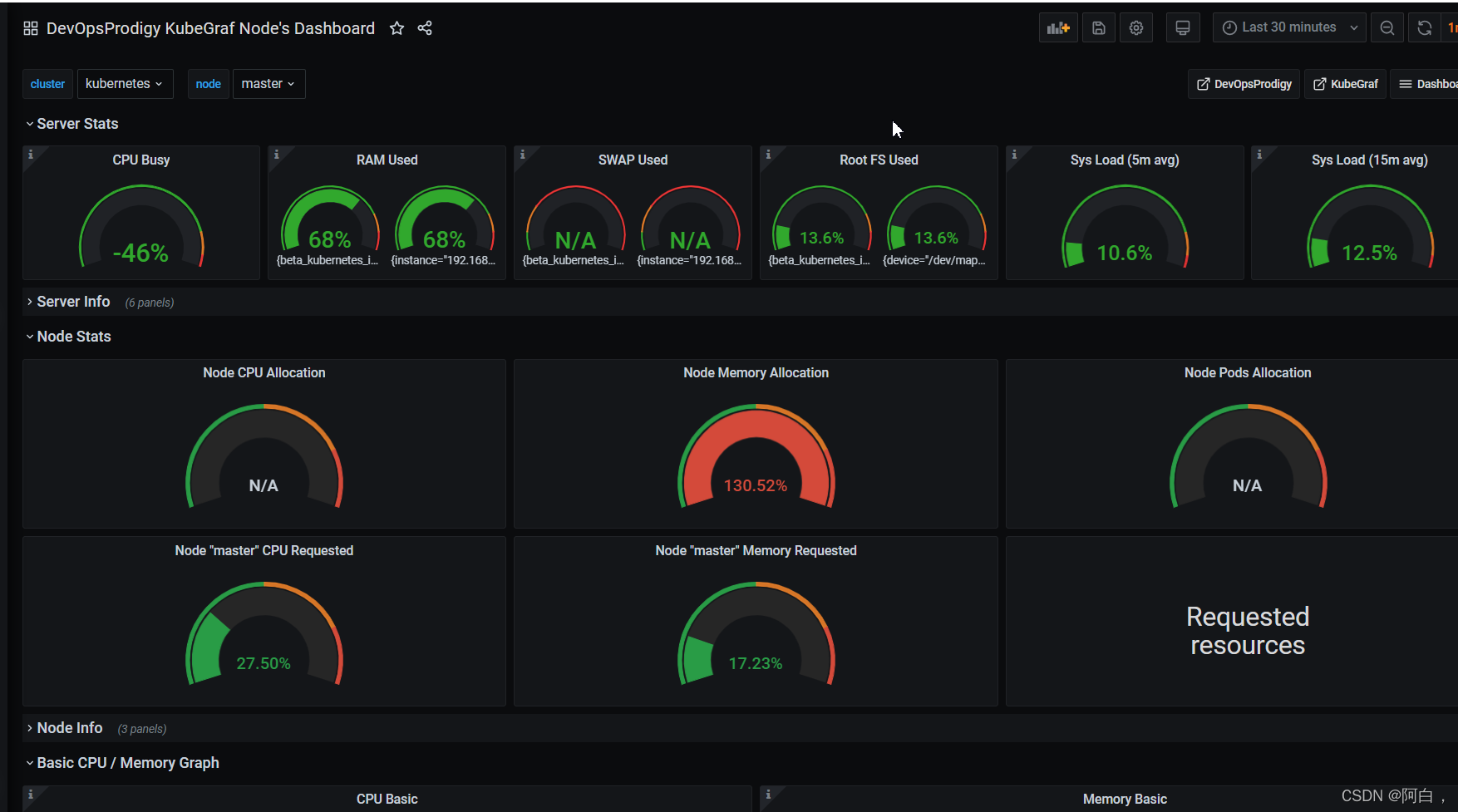Open the Root FS Used panel title menu
This screenshot has height=812, width=1458.
coord(879,160)
